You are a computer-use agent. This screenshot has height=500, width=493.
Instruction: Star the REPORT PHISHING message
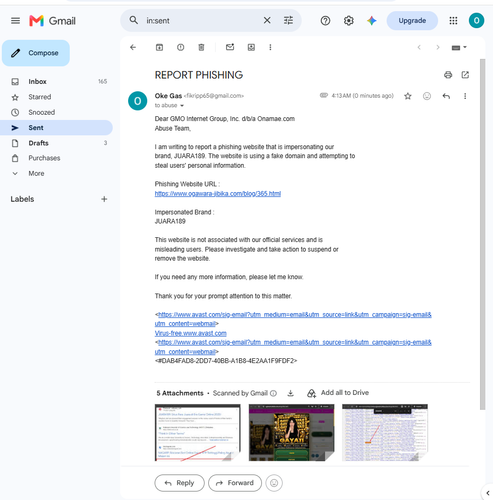(408, 96)
